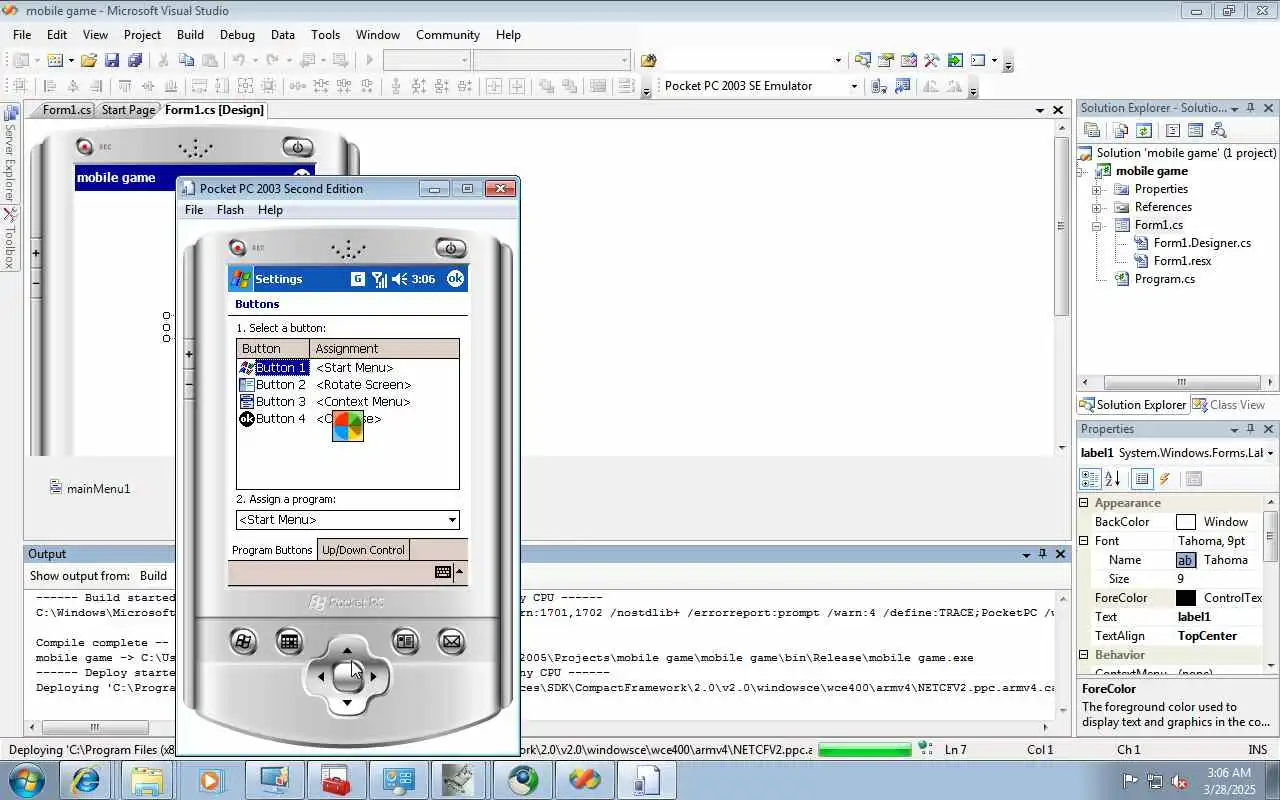Collapse the Appearance category in Properties
The width and height of the screenshot is (1280, 800).
[1084, 503]
